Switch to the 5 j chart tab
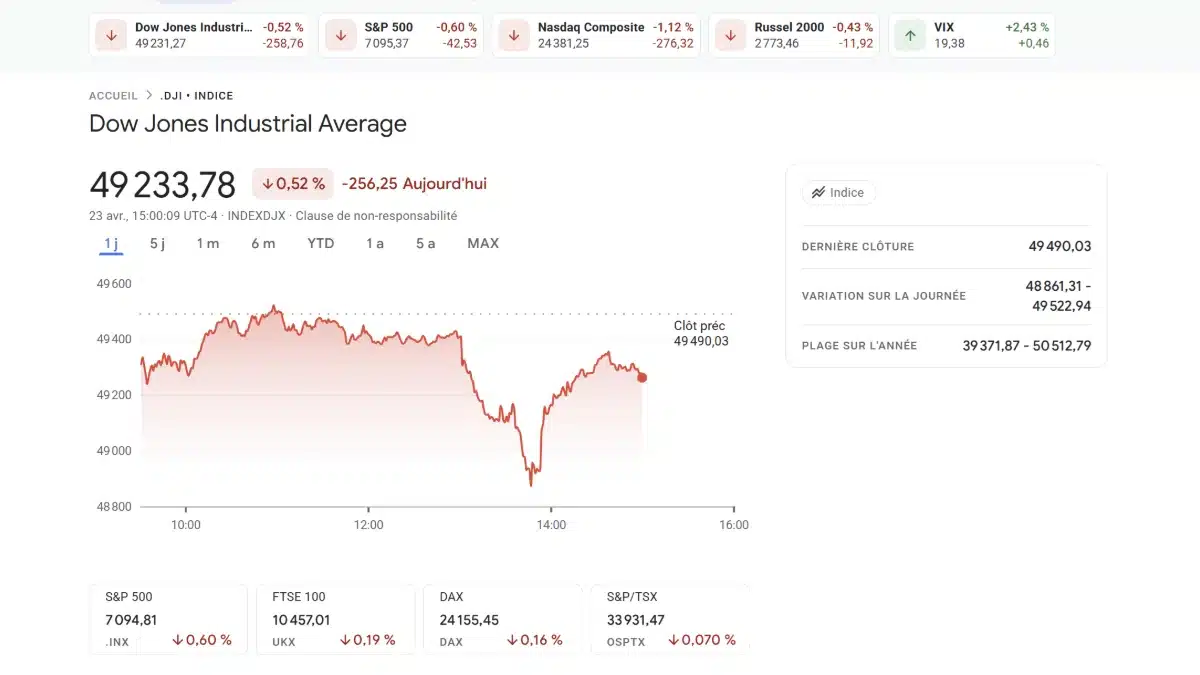This screenshot has height=675, width=1200. click(157, 243)
